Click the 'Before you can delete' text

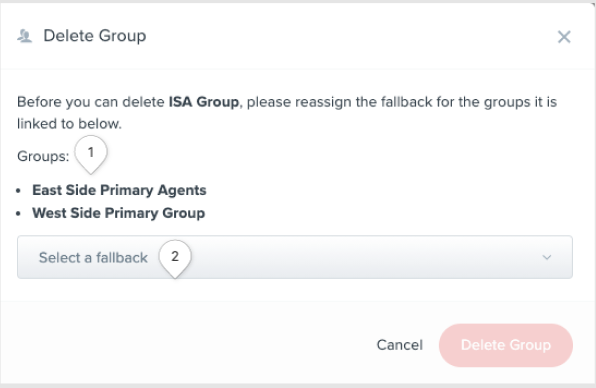coord(90,102)
